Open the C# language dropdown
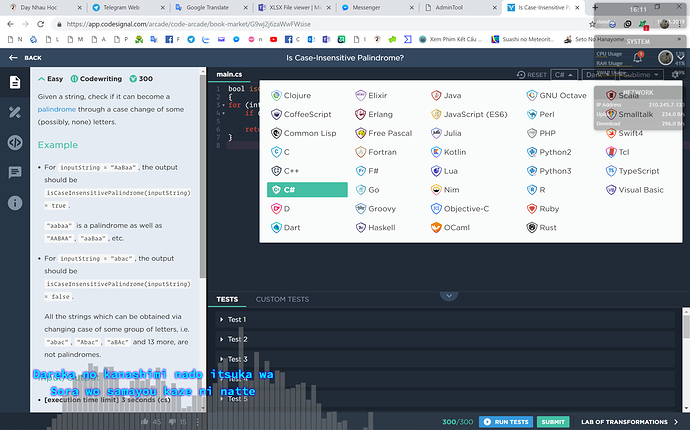 coord(564,75)
